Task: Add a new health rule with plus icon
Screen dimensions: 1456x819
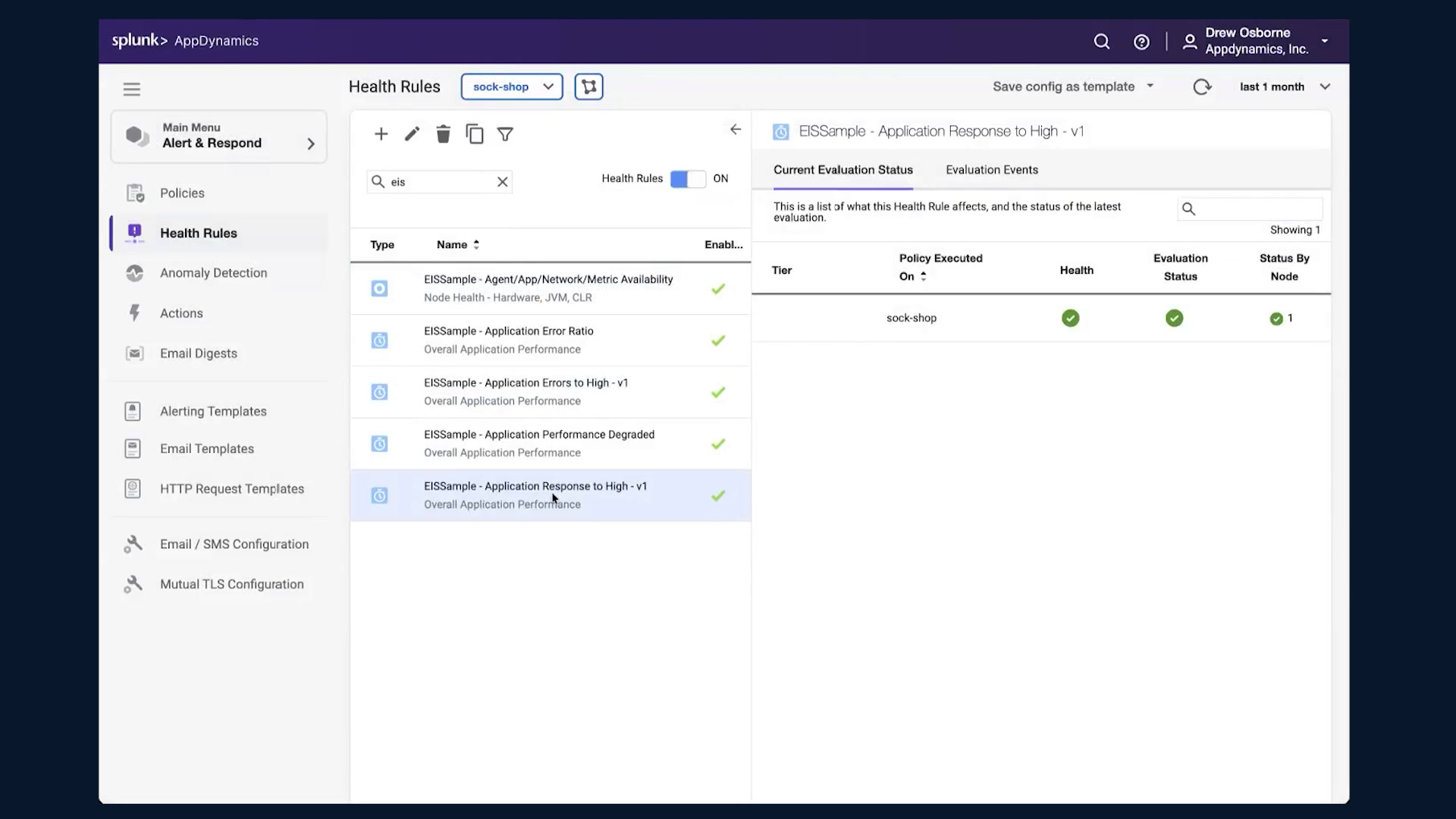Action: point(381,134)
